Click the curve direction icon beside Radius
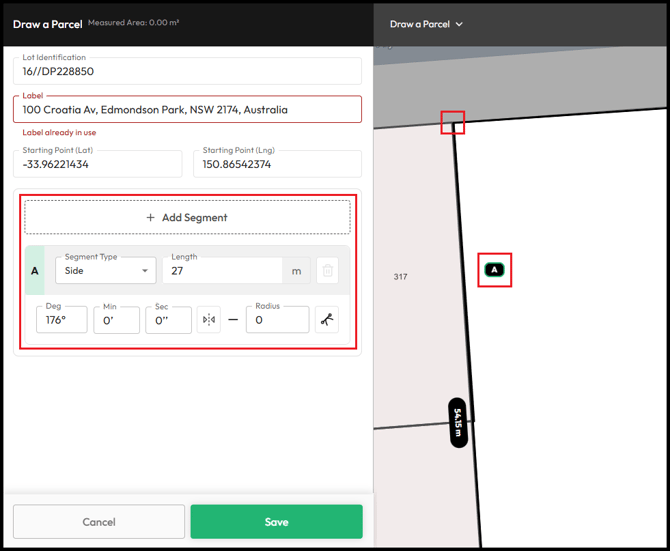Viewport: 670px width, 551px height. coord(327,320)
